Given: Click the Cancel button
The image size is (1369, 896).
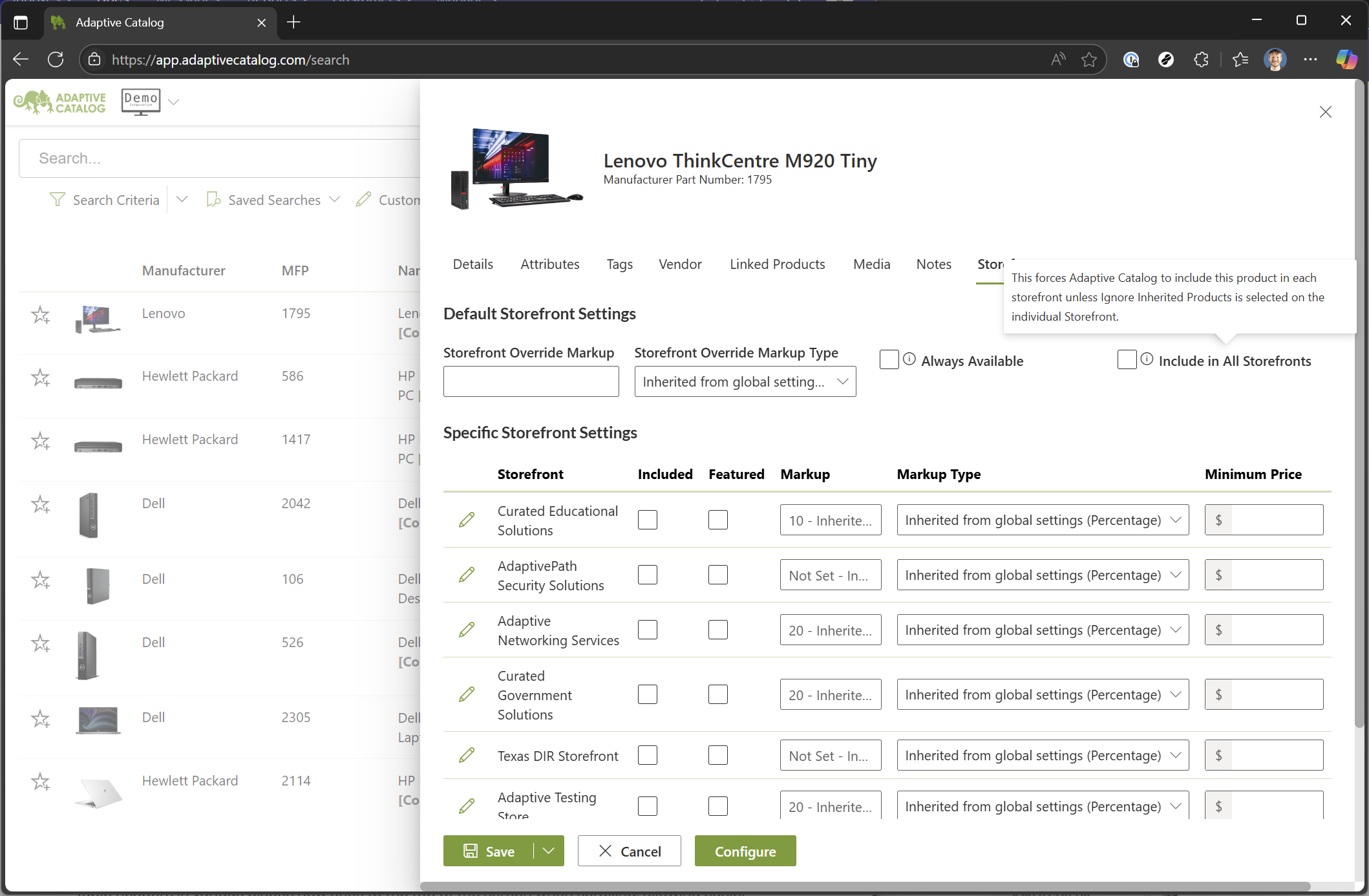Looking at the screenshot, I should [x=630, y=851].
